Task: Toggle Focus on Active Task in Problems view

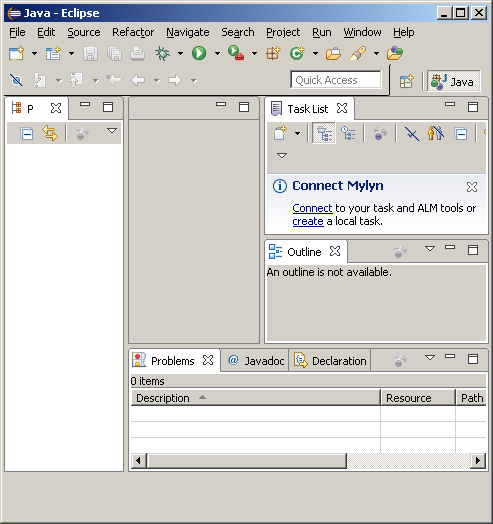Action: click(400, 361)
